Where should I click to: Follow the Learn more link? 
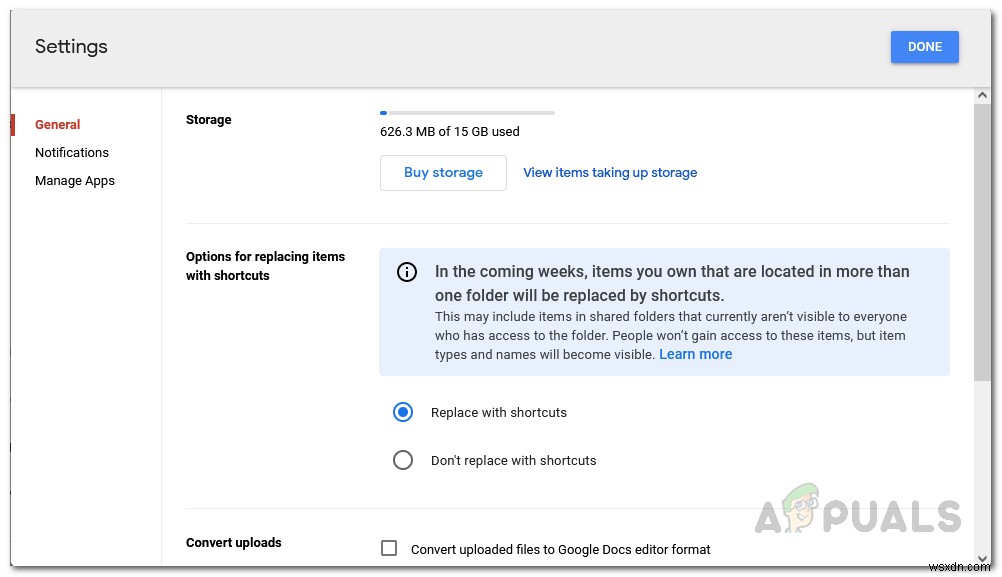coord(696,355)
